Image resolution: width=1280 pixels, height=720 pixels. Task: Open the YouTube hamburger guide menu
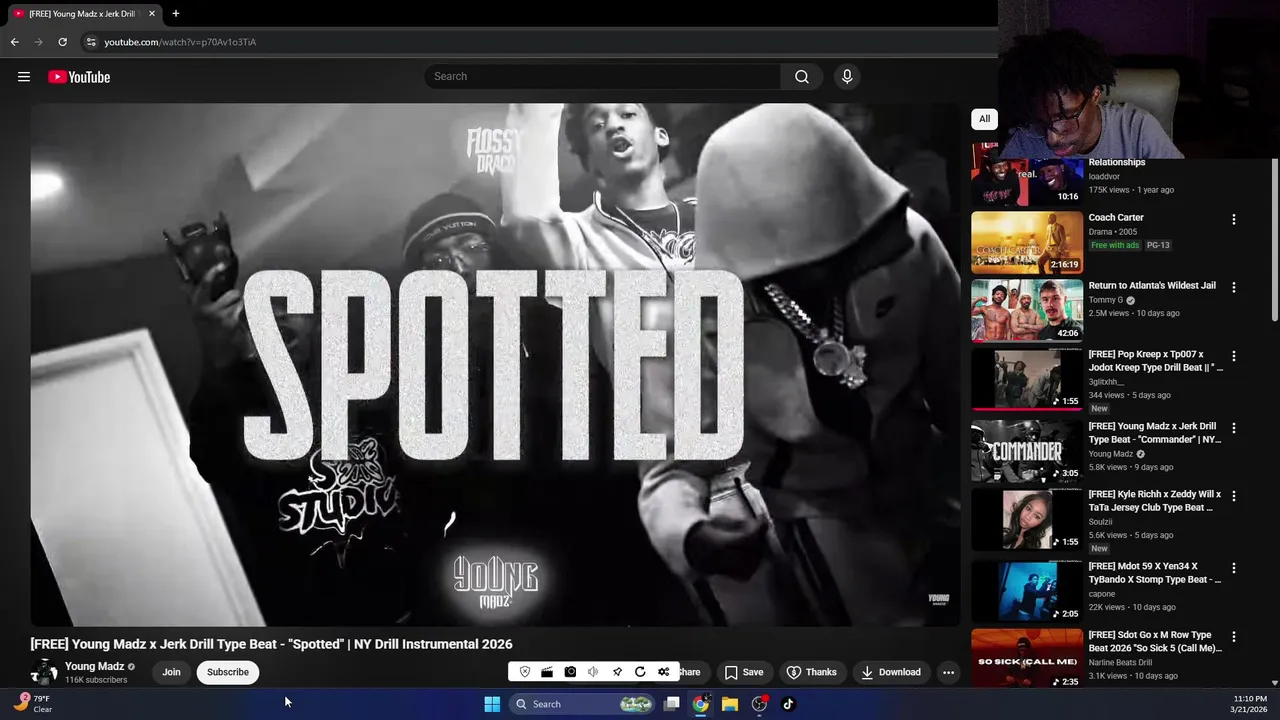(x=24, y=77)
